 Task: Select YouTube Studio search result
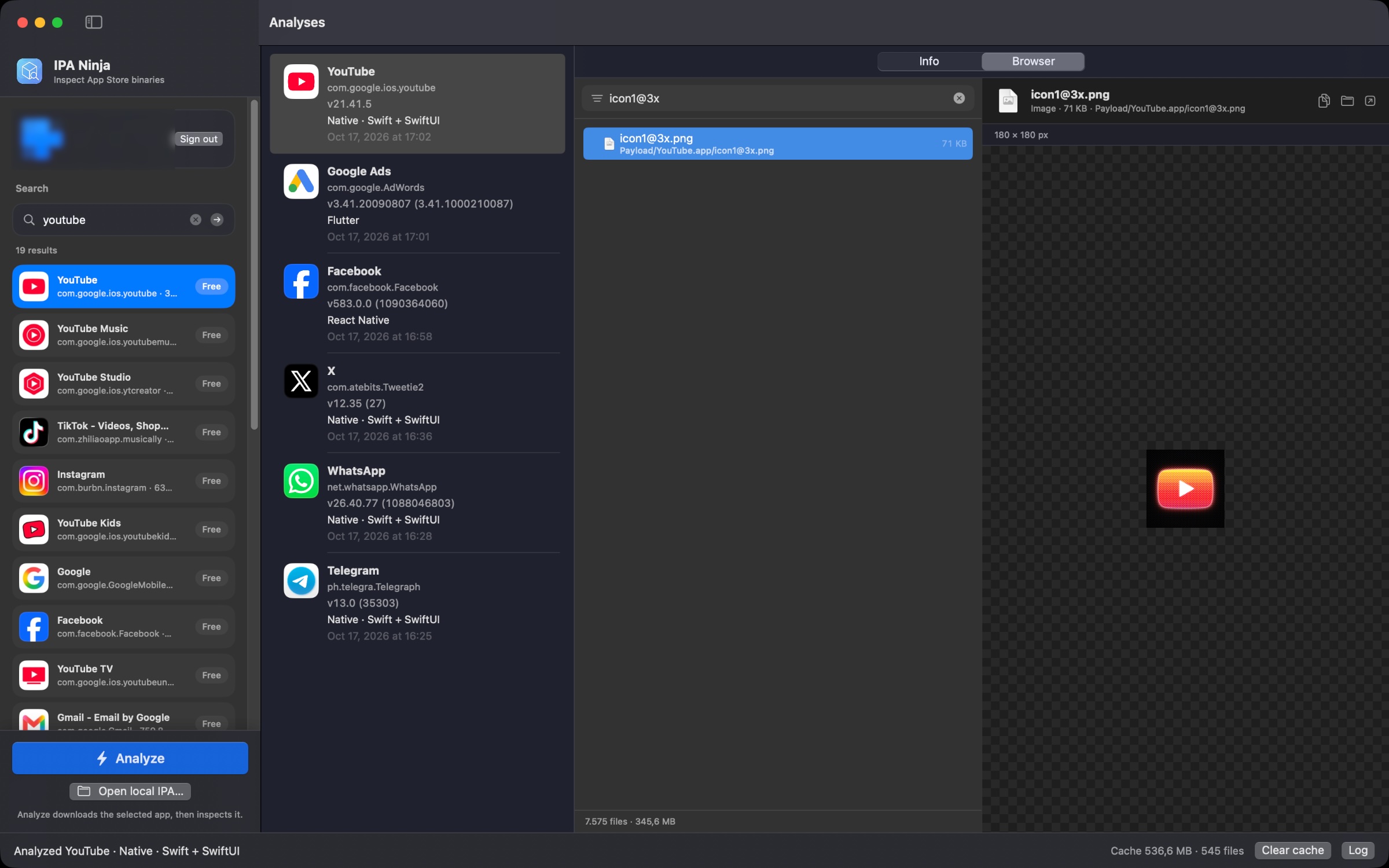pyautogui.click(x=123, y=384)
